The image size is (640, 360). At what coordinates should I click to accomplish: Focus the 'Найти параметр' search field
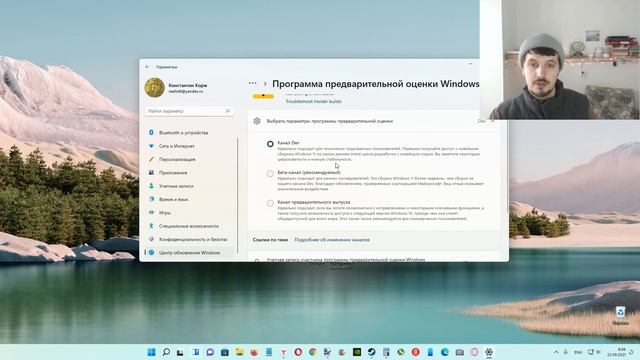pos(189,111)
